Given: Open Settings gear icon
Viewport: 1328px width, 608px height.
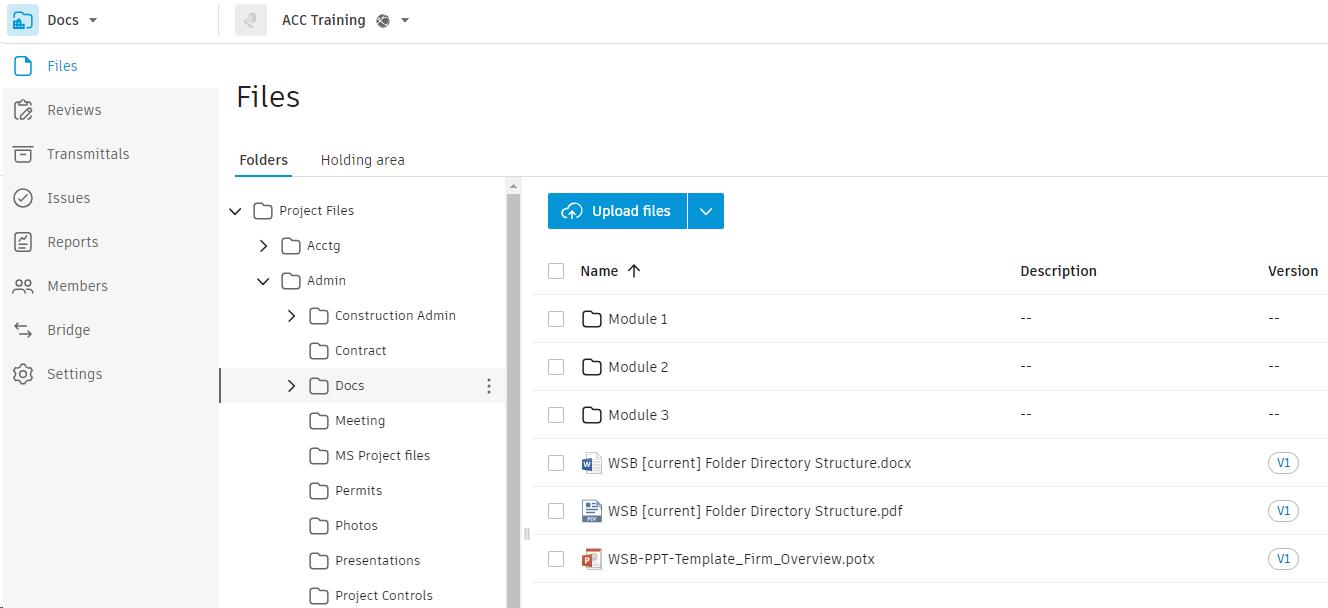Looking at the screenshot, I should 23,374.
